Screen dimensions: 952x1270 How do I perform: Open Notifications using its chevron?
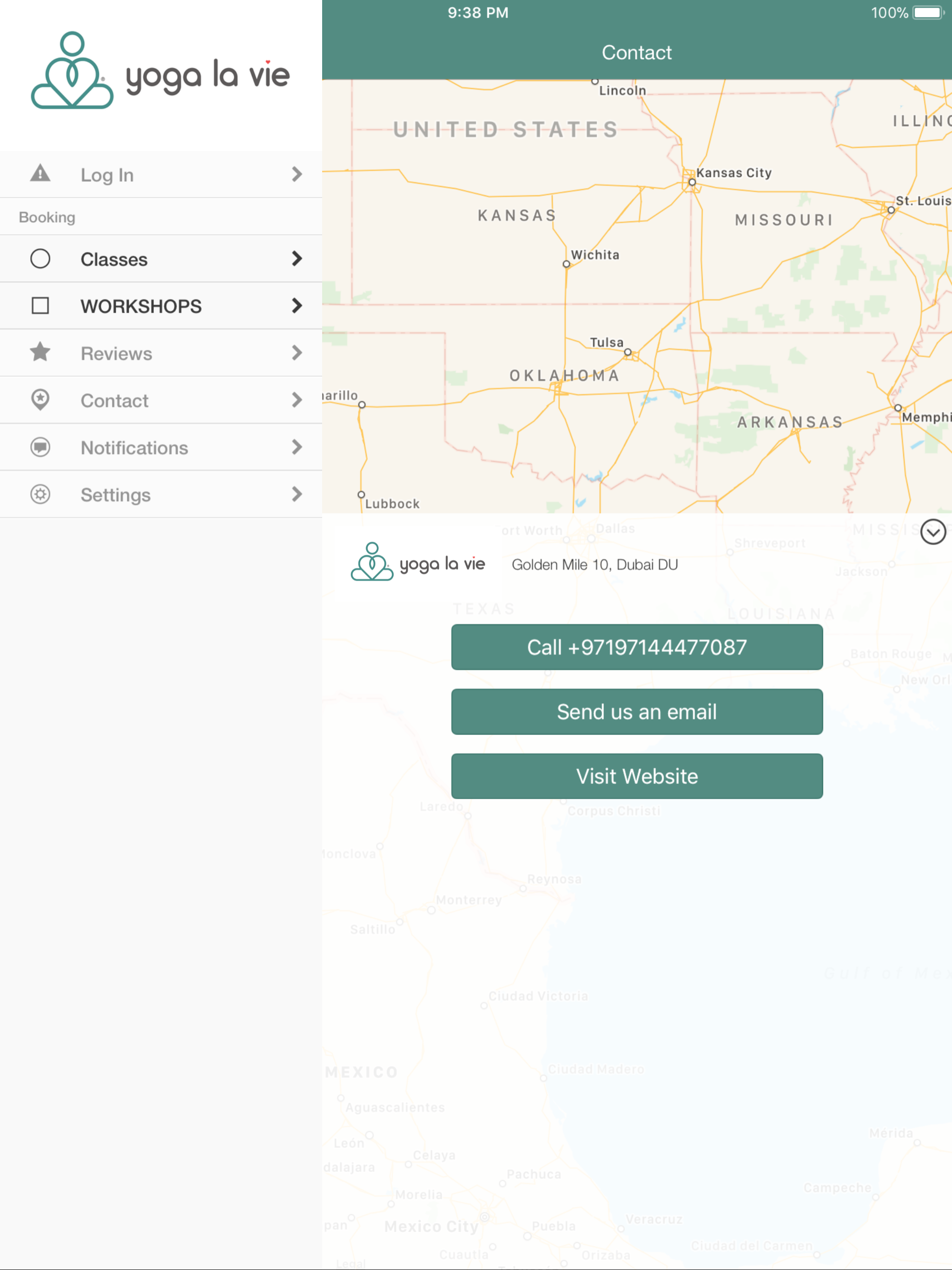[x=297, y=447]
